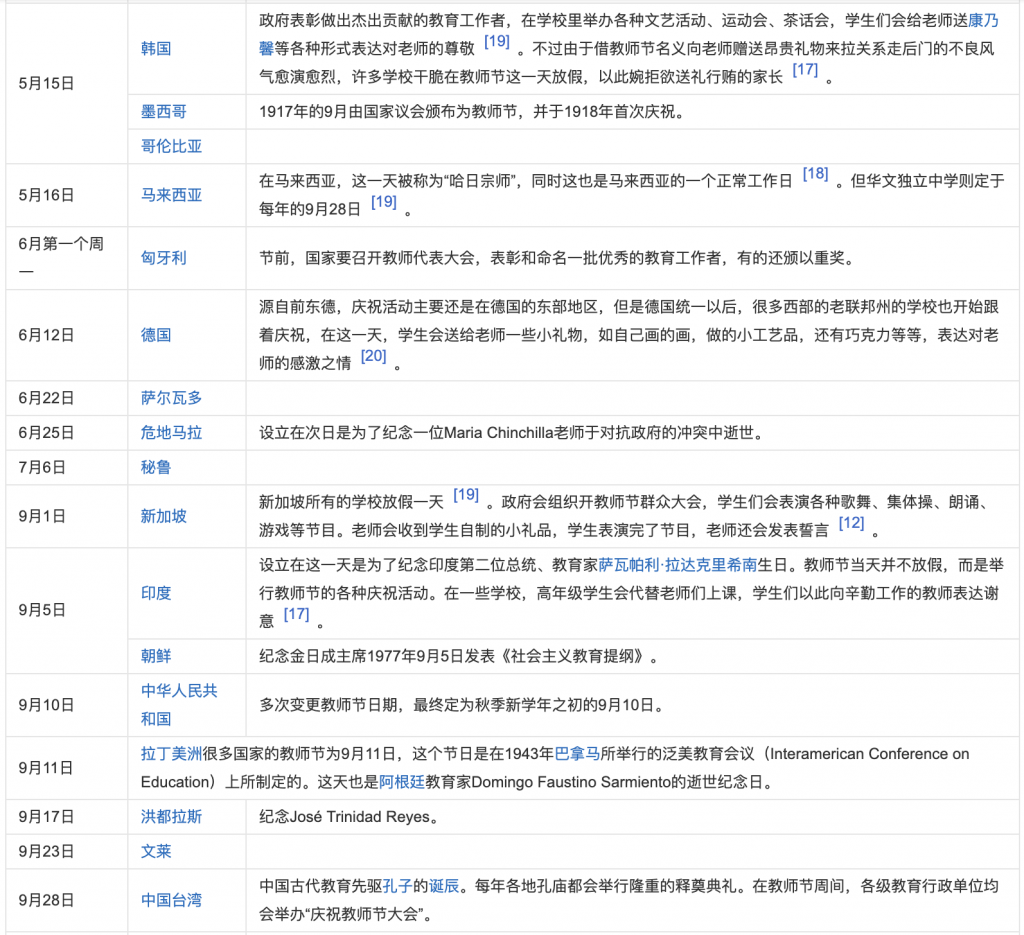1024x935 pixels.
Task: Follow citation [19] after 9月28日 in 马来西亚 row
Action: tap(383, 202)
